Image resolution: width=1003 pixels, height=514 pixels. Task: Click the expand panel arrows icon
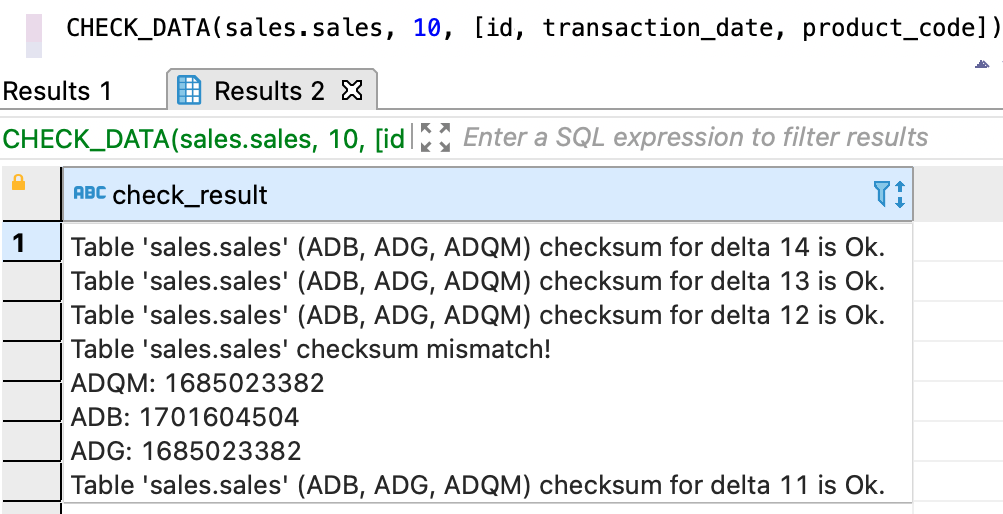click(435, 137)
